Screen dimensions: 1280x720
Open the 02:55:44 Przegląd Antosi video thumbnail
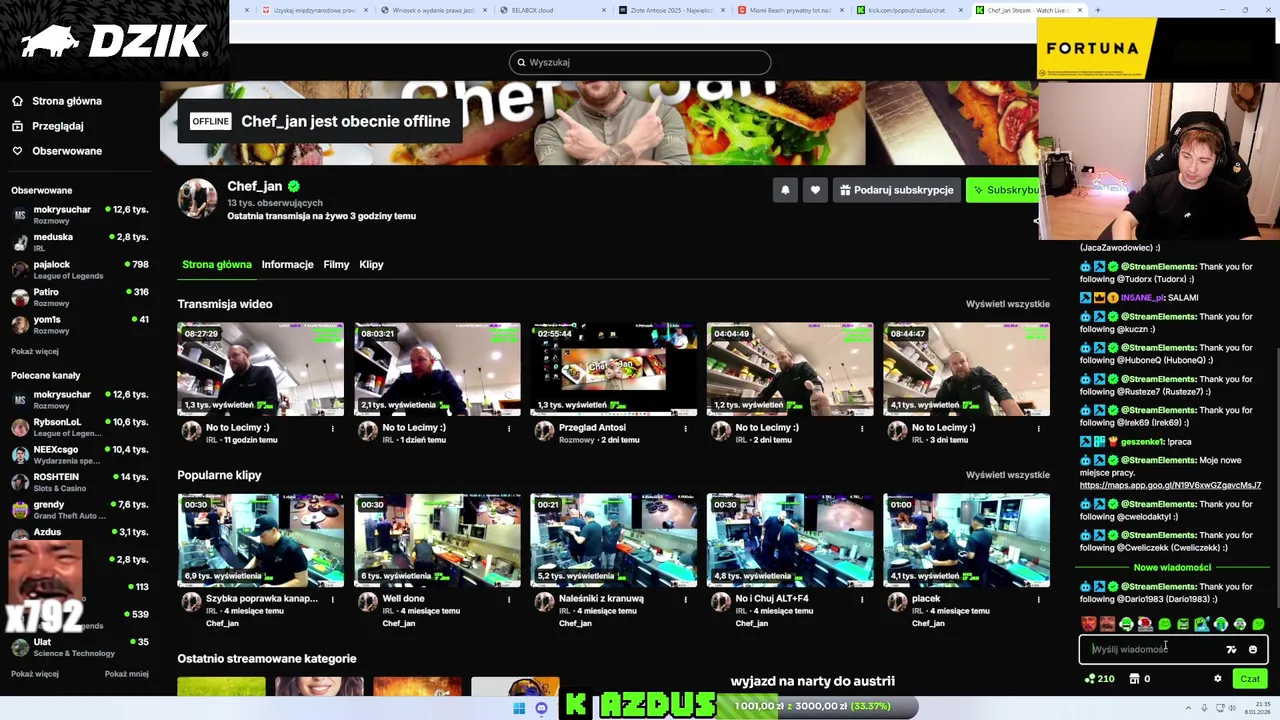tap(613, 369)
